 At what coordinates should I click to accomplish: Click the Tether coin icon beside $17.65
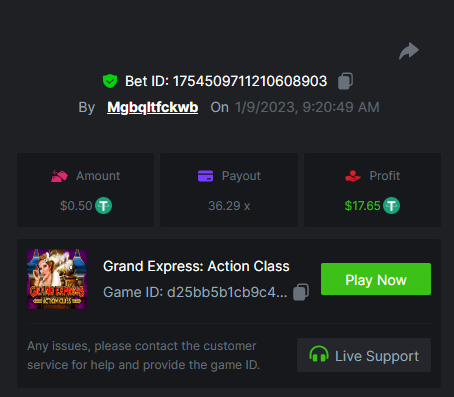point(391,206)
